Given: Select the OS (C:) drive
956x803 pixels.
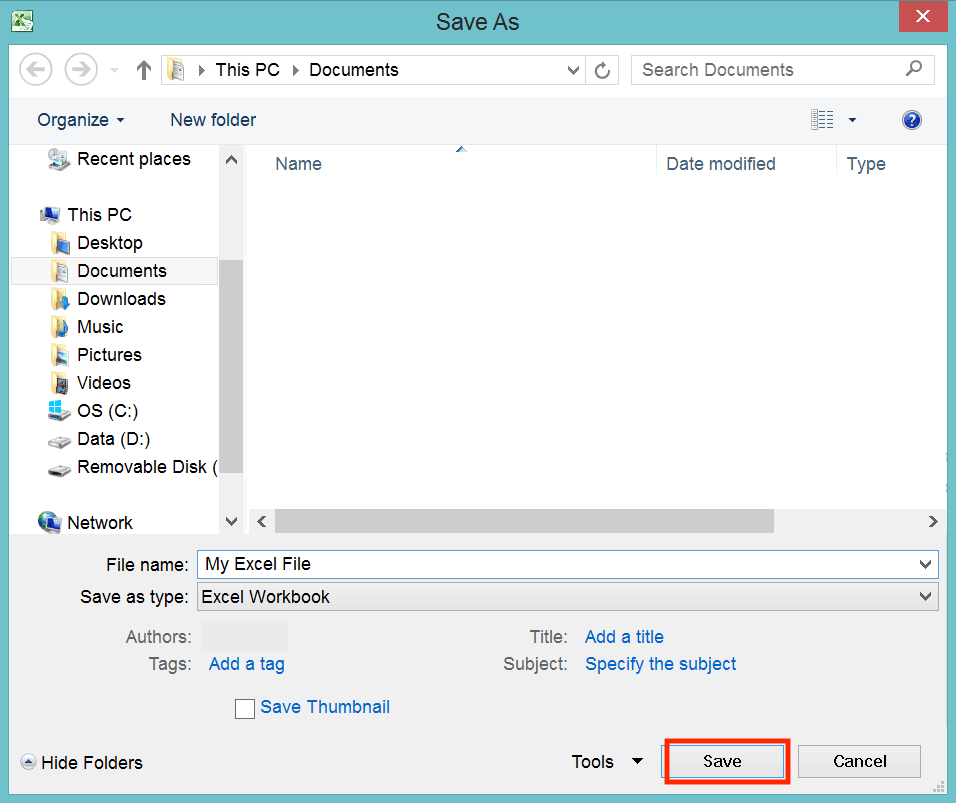Looking at the screenshot, I should tap(93, 411).
